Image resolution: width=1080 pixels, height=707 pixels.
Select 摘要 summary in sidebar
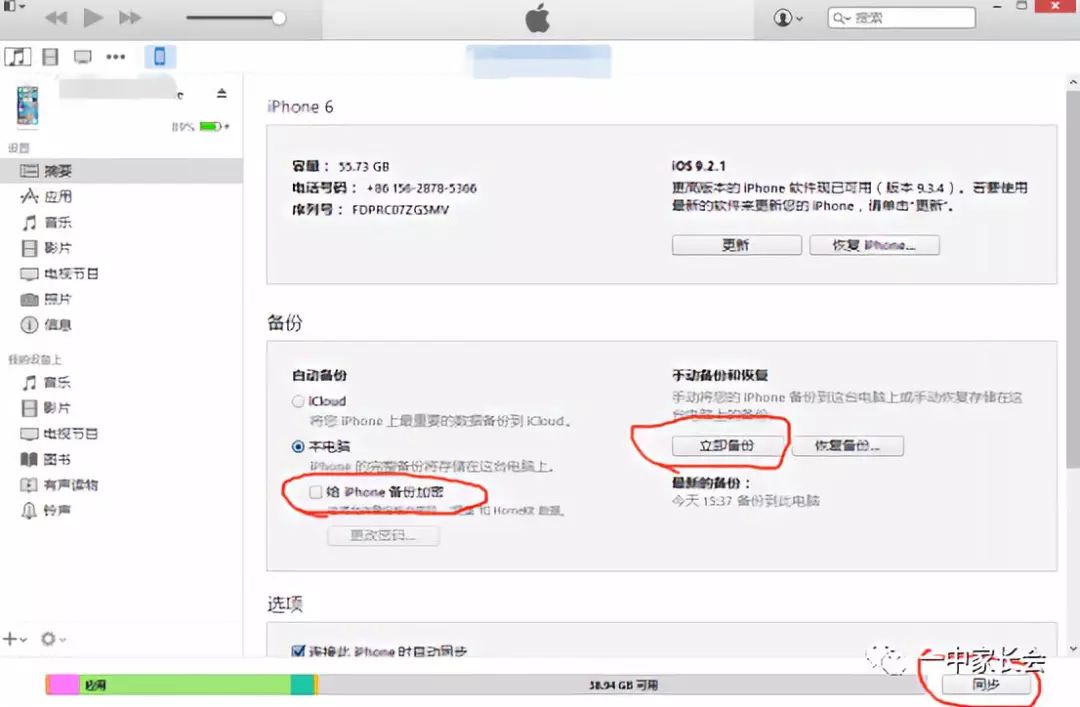(121, 171)
